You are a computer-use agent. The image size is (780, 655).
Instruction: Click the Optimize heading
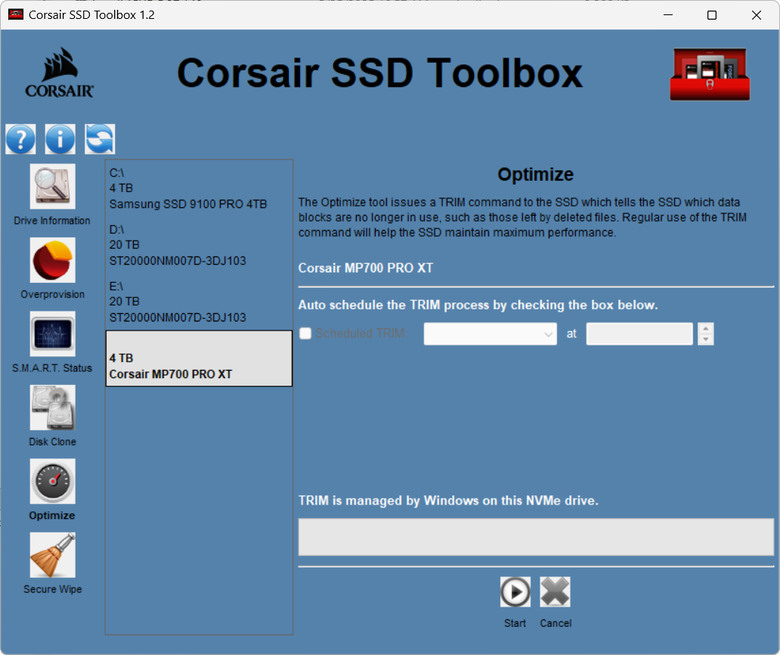pos(536,175)
